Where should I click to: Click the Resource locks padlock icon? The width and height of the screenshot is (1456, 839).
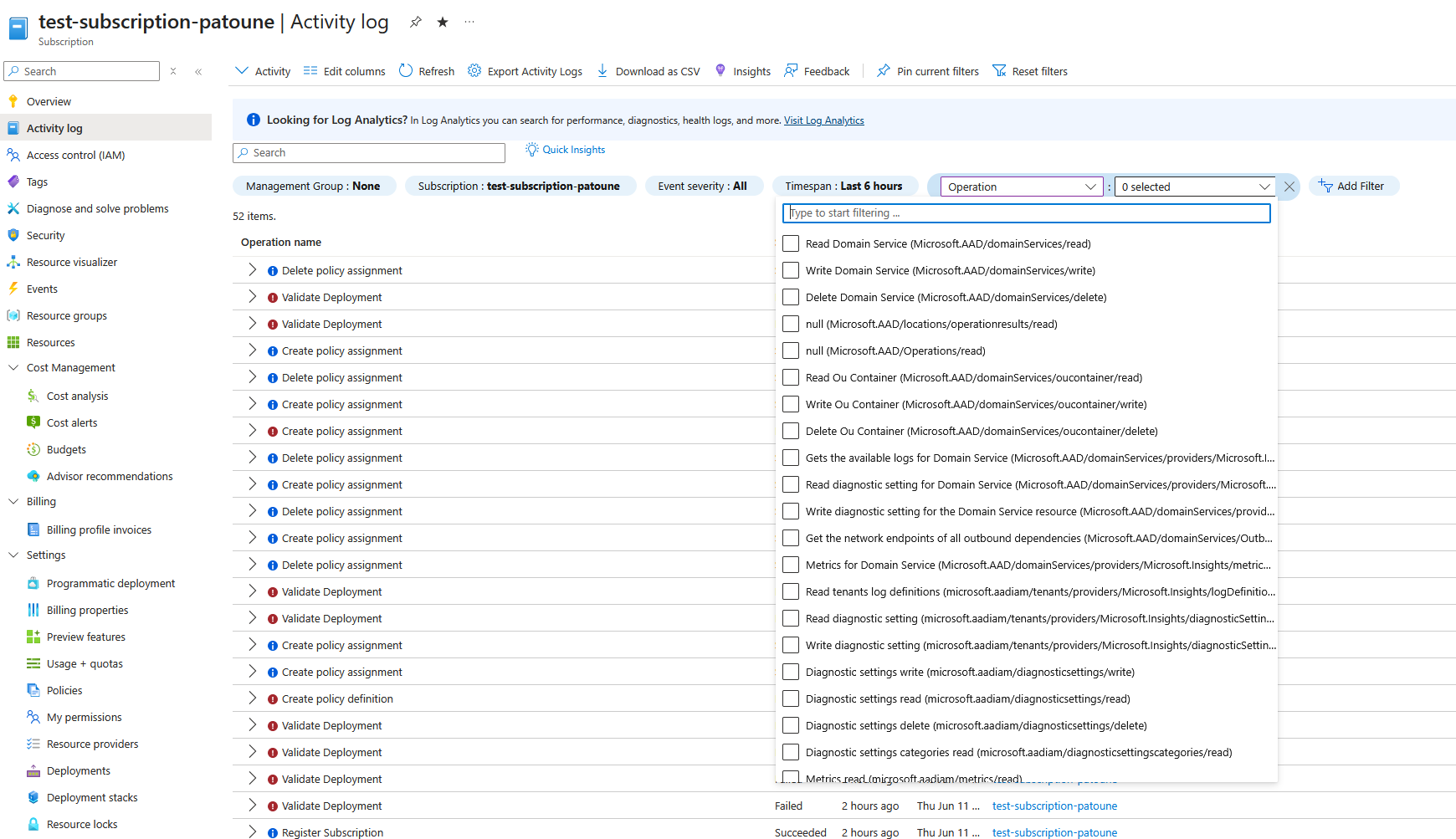tap(33, 824)
